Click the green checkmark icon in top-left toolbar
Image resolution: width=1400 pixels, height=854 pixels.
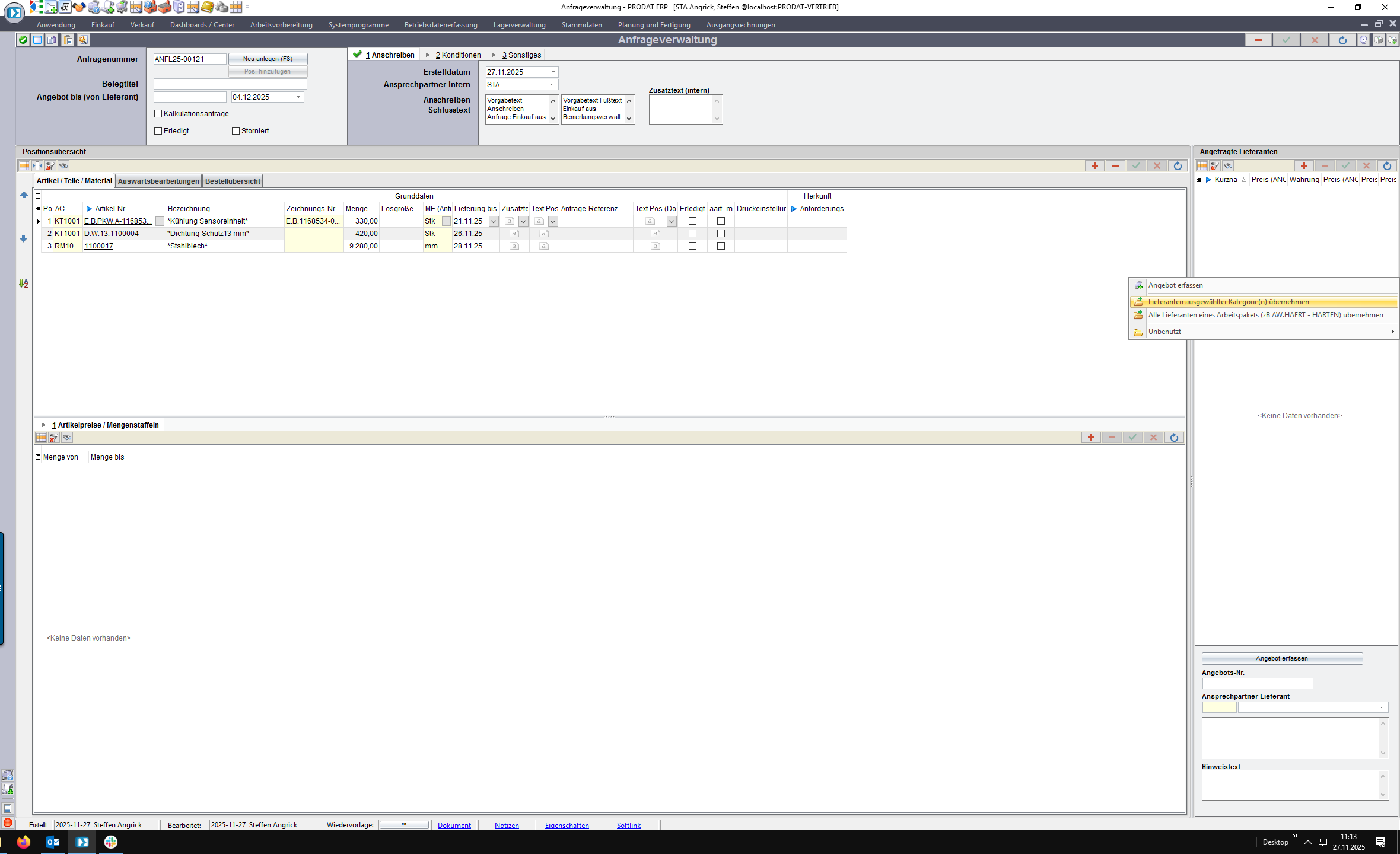[x=23, y=40]
